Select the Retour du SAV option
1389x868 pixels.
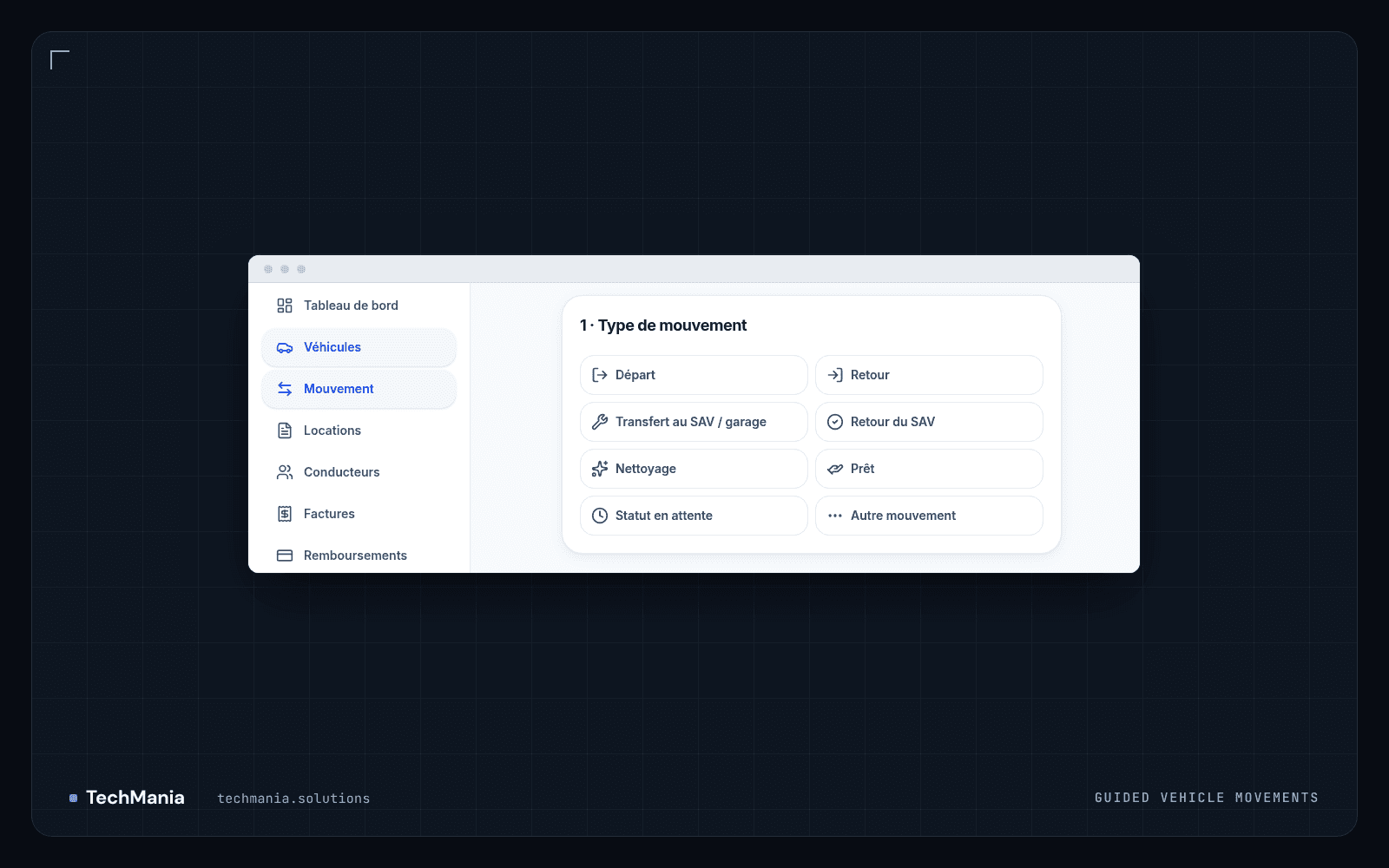[x=929, y=422]
